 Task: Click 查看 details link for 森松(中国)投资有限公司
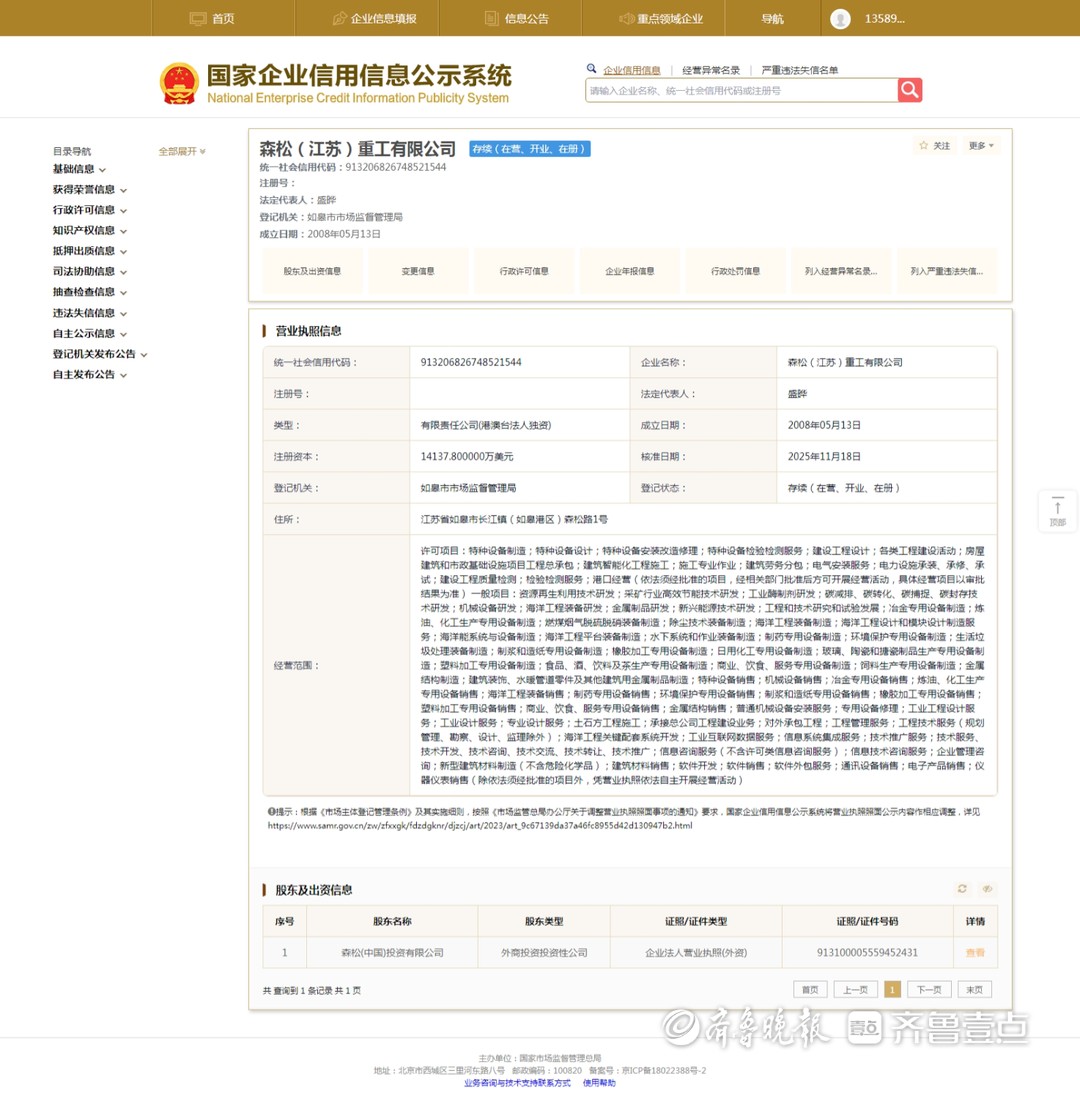click(975, 953)
